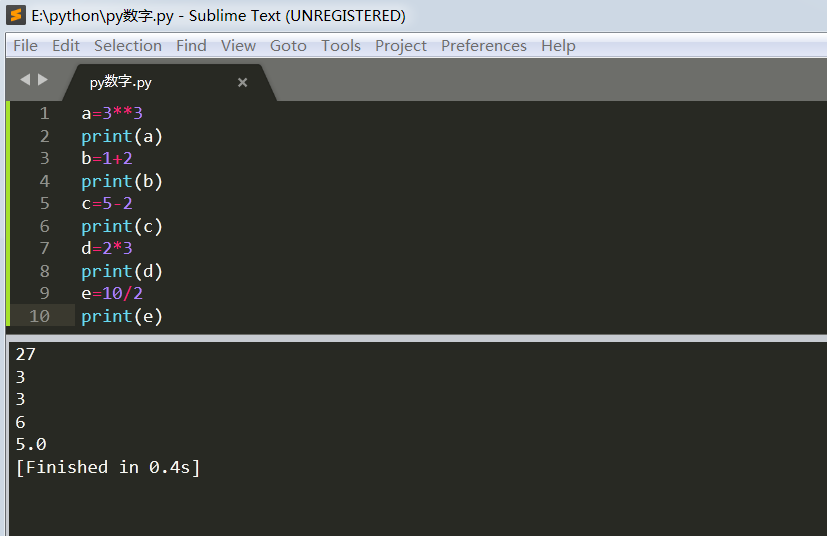The width and height of the screenshot is (827, 536).
Task: Open the Preferences menu
Action: click(x=484, y=46)
